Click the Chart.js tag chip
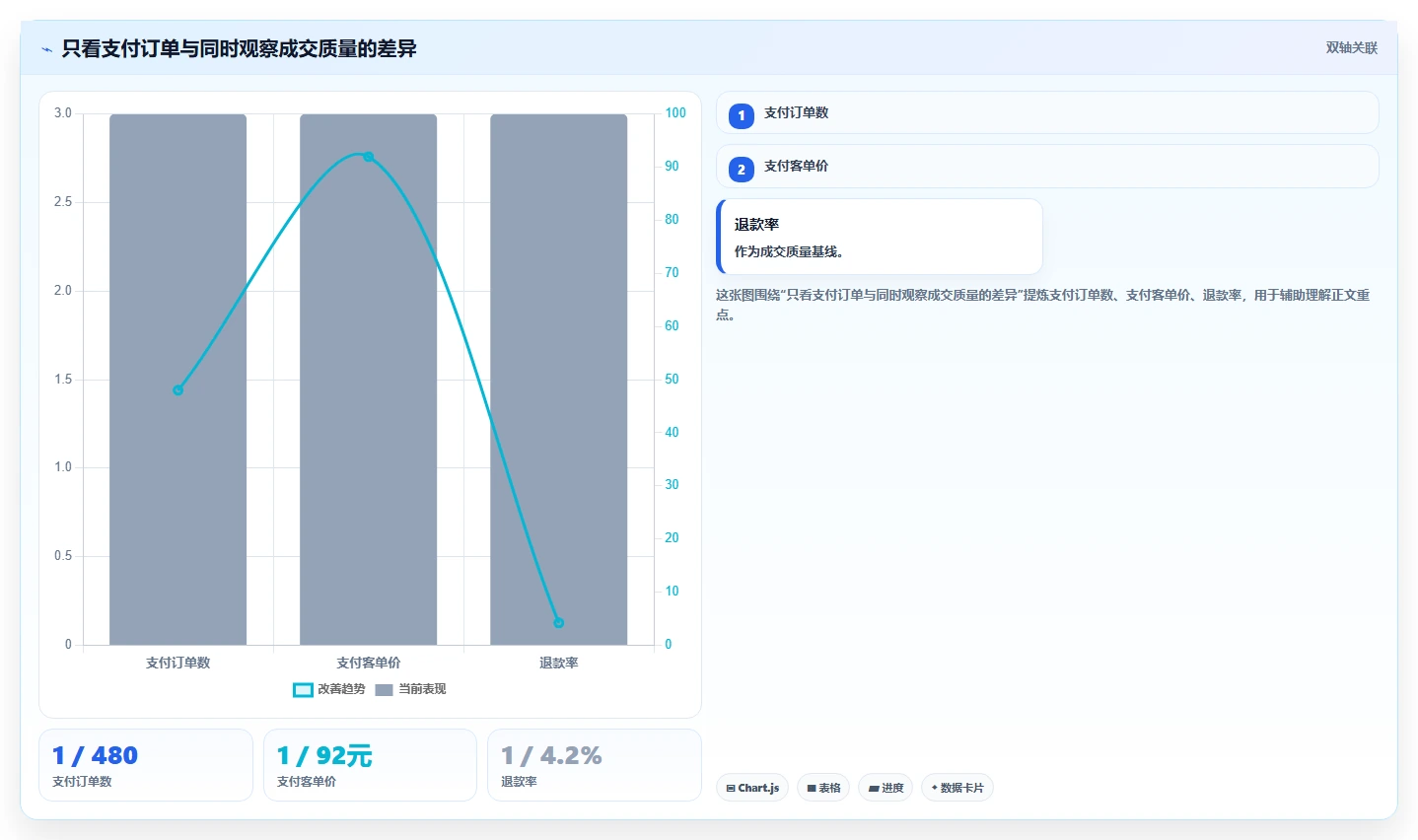1418x840 pixels. 752,788
